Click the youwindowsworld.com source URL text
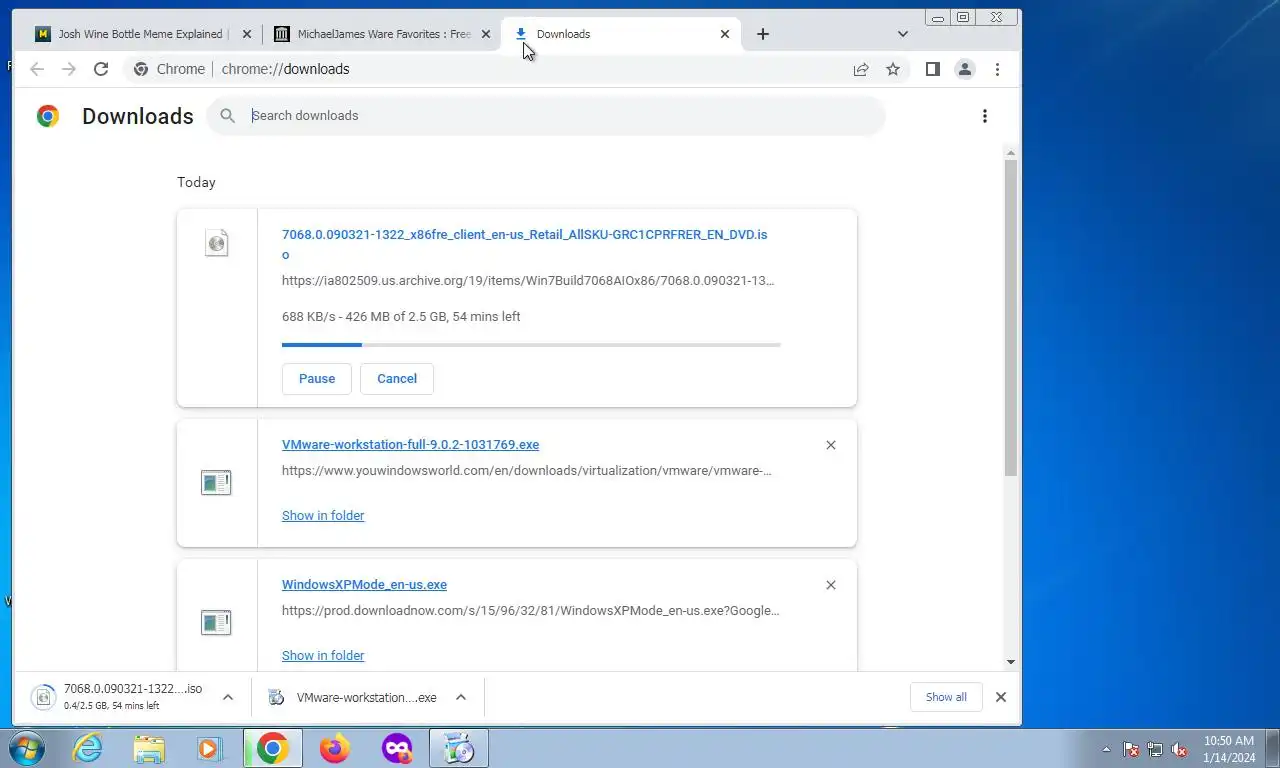Viewport: 1280px width, 768px height. click(527, 471)
